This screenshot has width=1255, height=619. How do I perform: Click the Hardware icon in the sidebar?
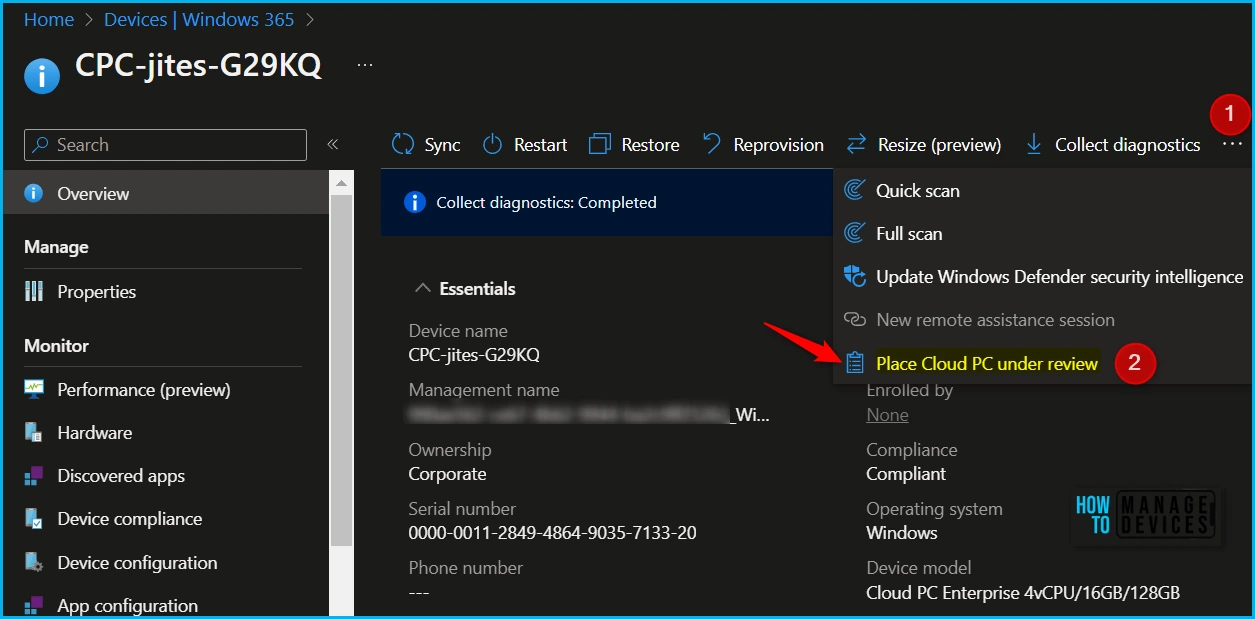pyautogui.click(x=34, y=433)
